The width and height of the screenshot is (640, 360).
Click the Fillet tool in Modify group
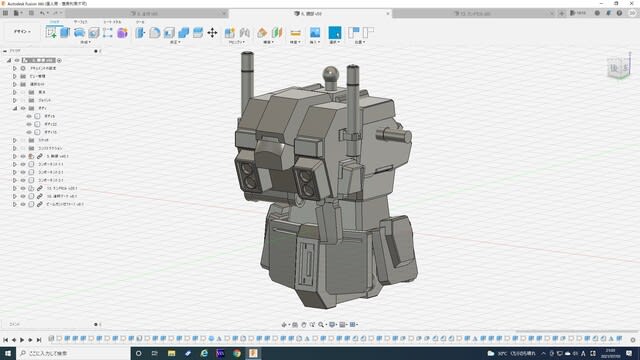pos(155,33)
